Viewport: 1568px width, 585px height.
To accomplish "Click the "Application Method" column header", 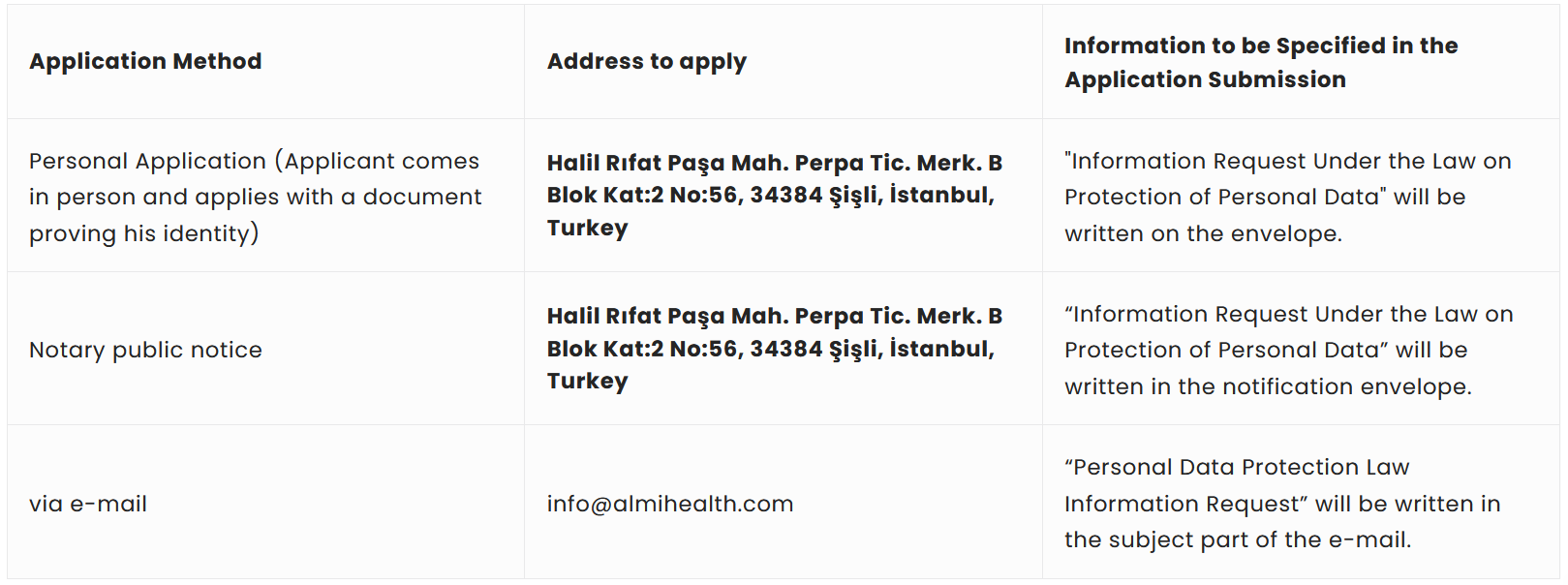I will [x=145, y=61].
